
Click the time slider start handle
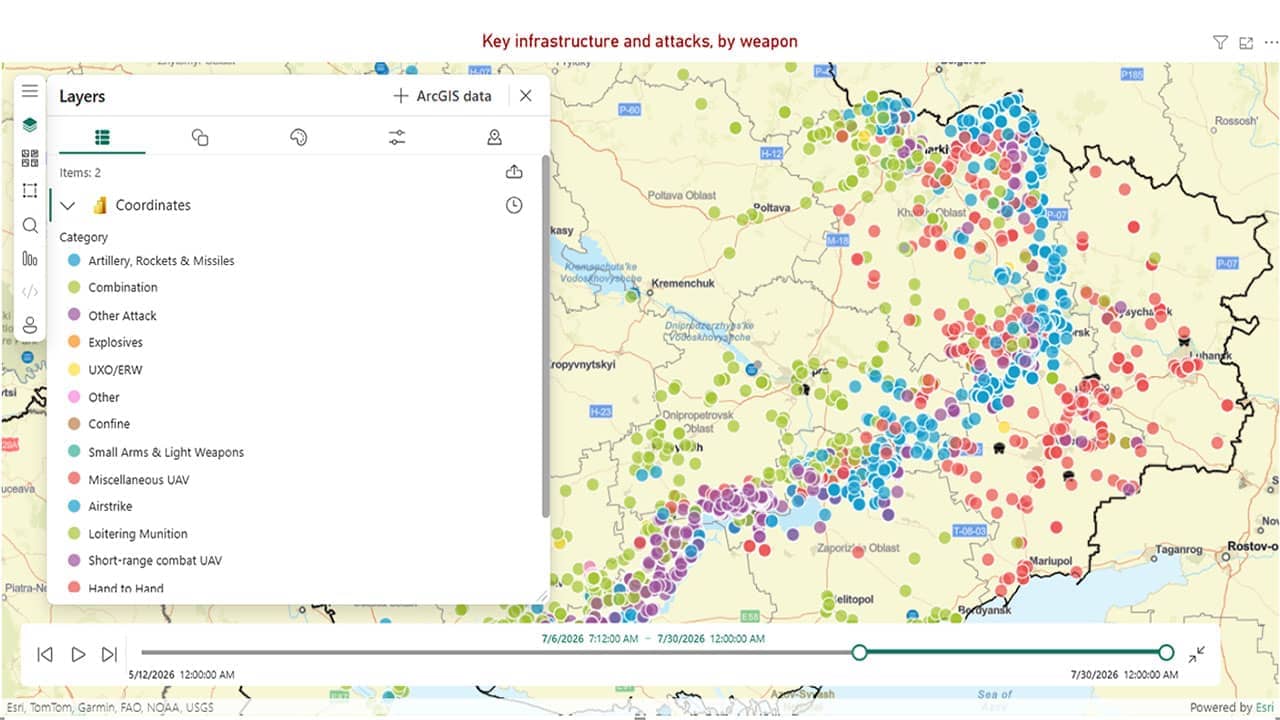859,652
